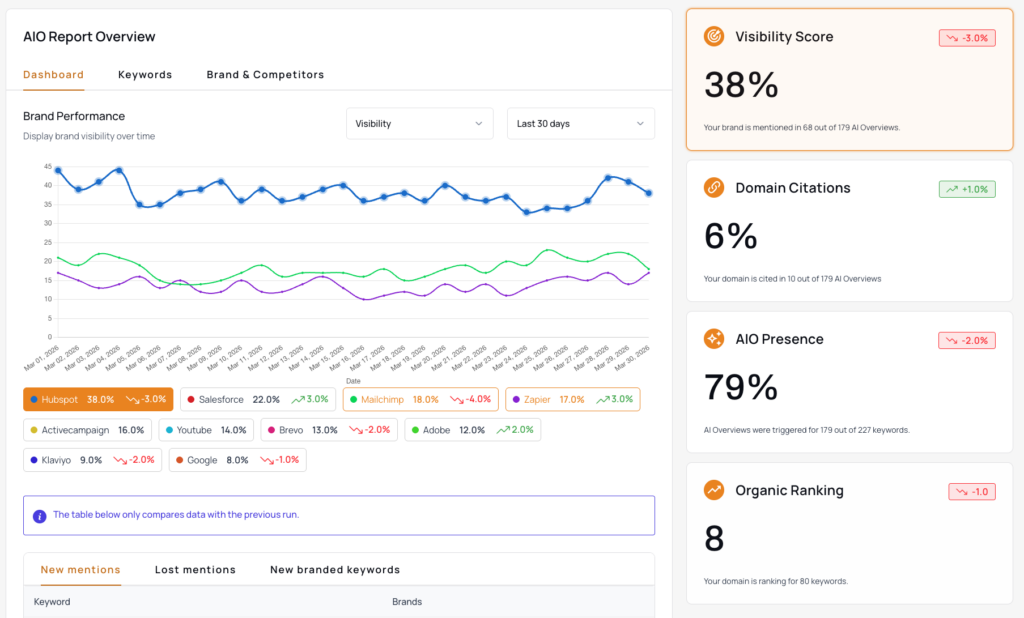Toggle the Mailchimp brand series on chart
The image size is (1024, 618).
pos(419,399)
